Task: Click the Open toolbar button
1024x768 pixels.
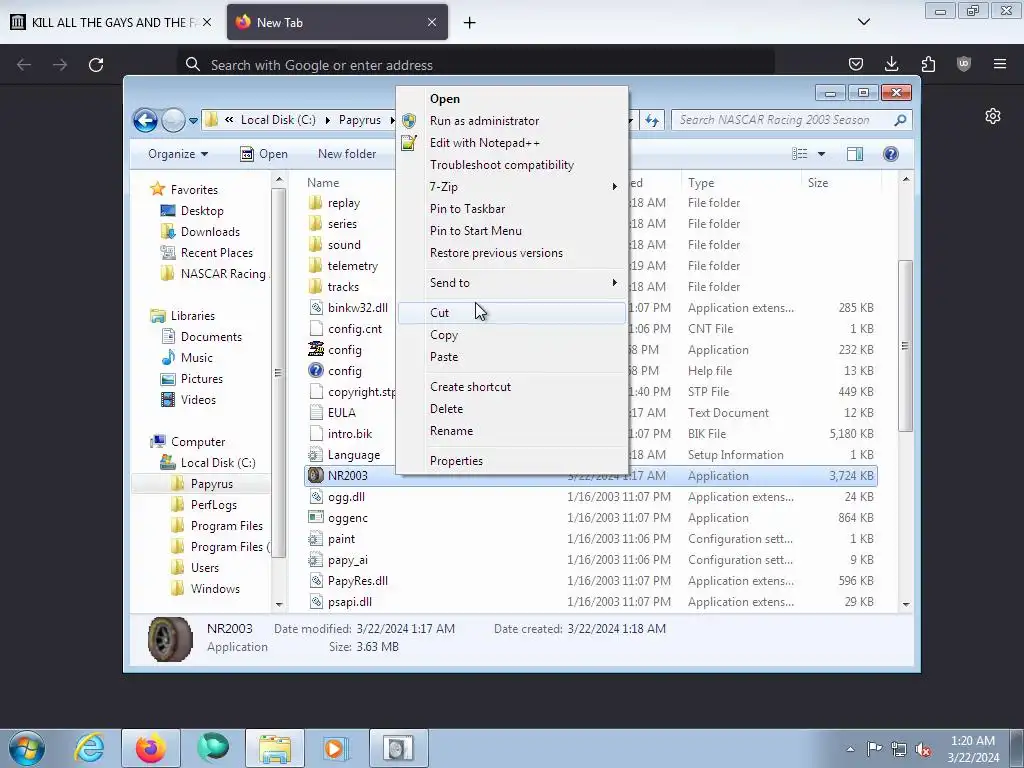Action: click(264, 154)
